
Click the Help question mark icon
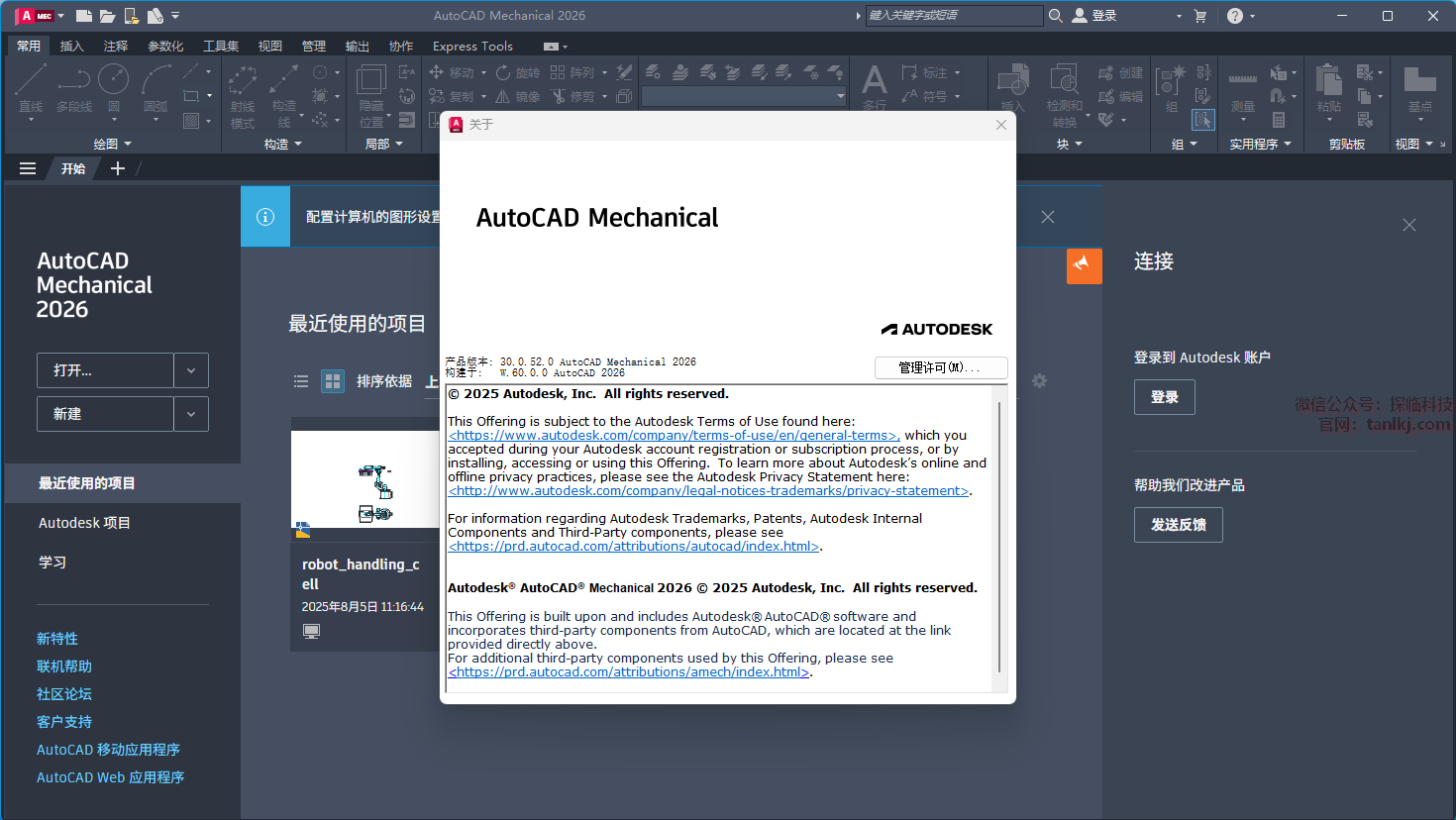(1234, 16)
